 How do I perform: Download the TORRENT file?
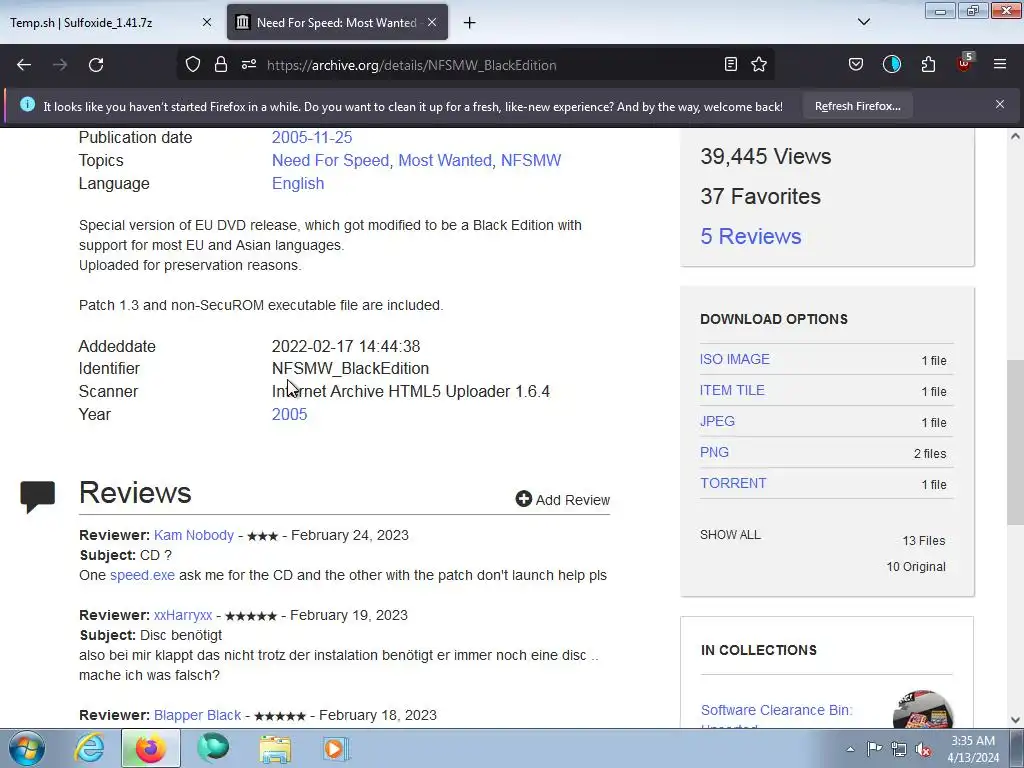tap(733, 483)
